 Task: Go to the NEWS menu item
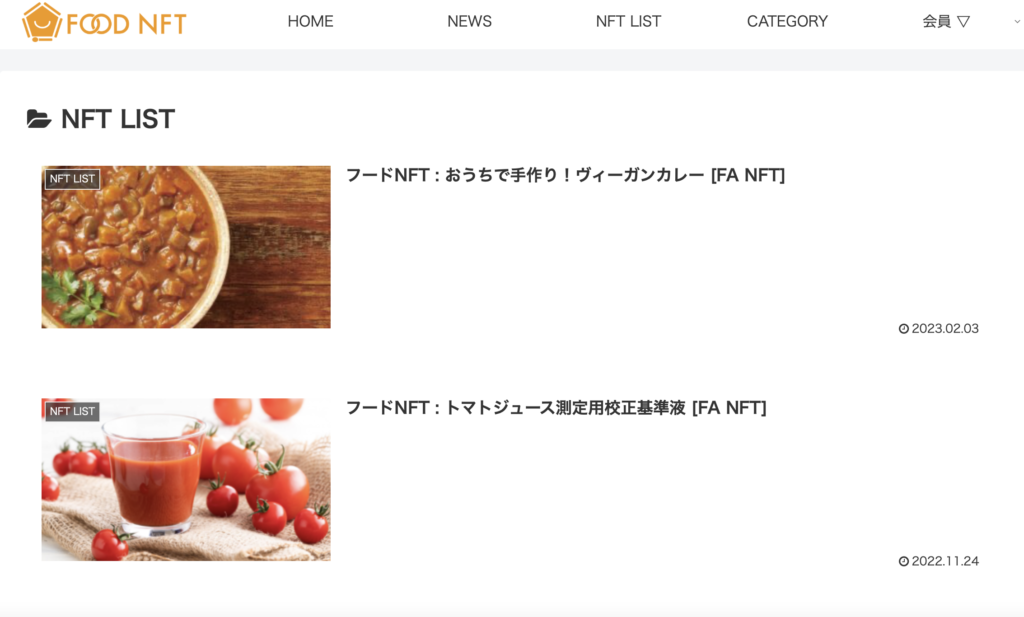tap(470, 22)
